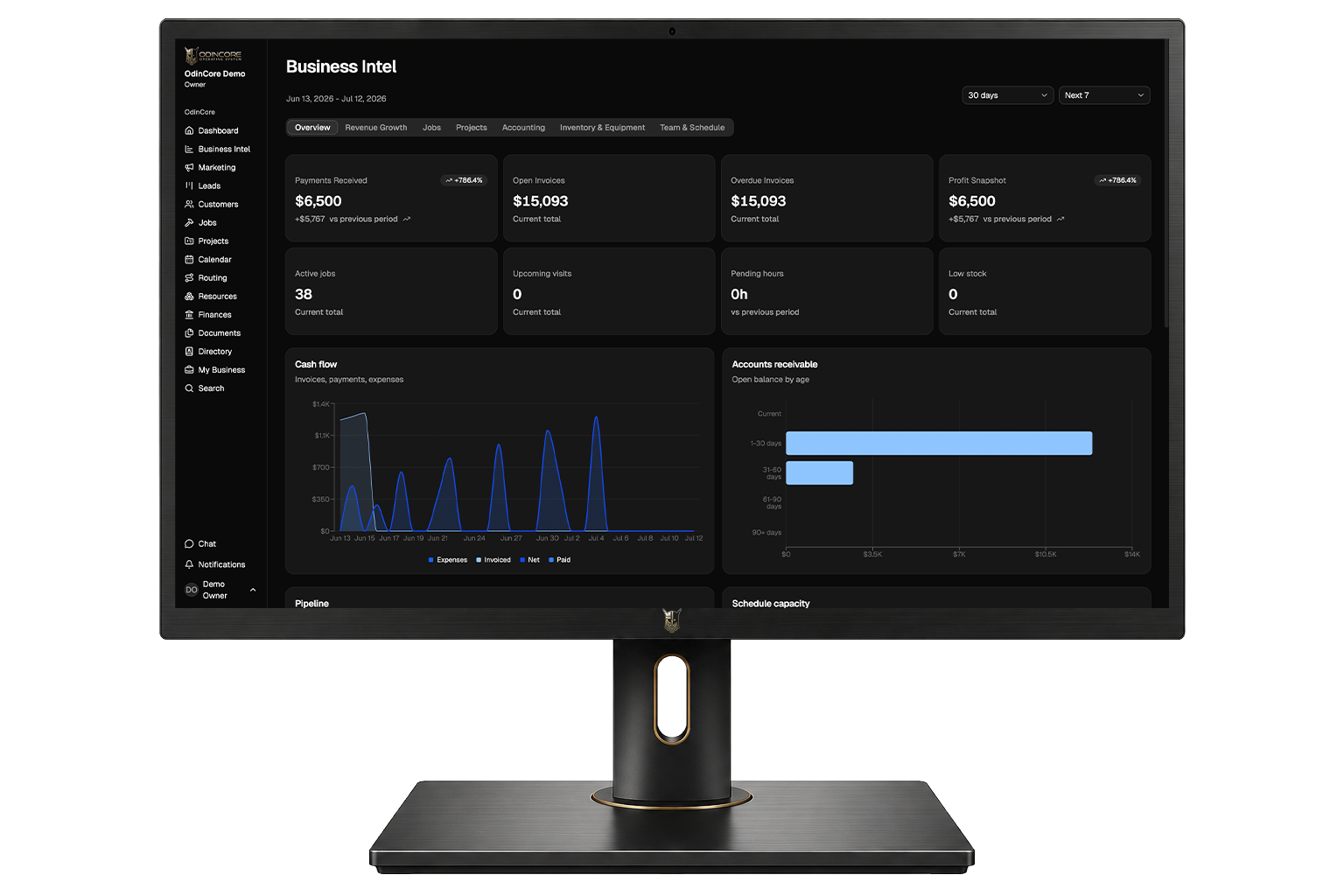Click the DO user avatar

point(192,590)
